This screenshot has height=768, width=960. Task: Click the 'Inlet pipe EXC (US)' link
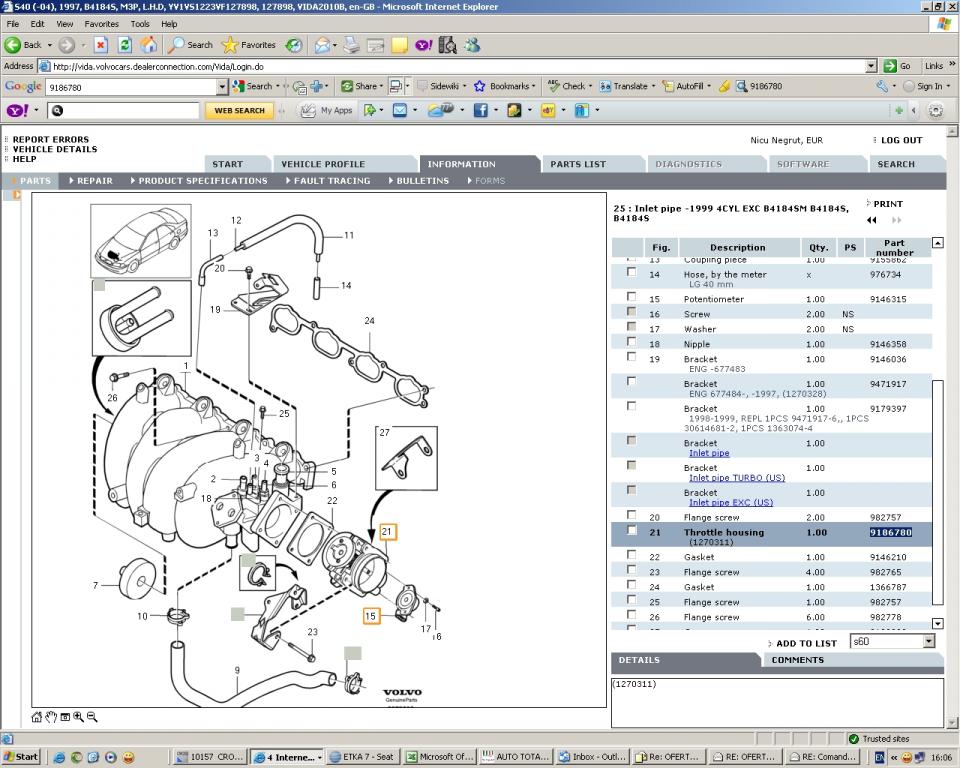click(x=730, y=502)
